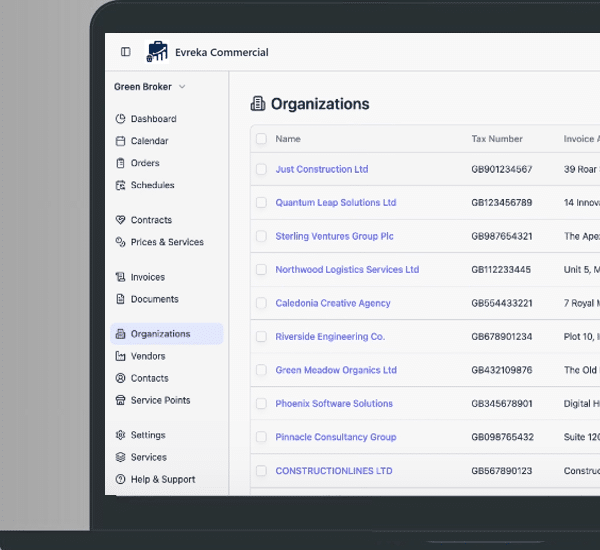Open Sterling Ventures Group Plc link

tap(334, 236)
